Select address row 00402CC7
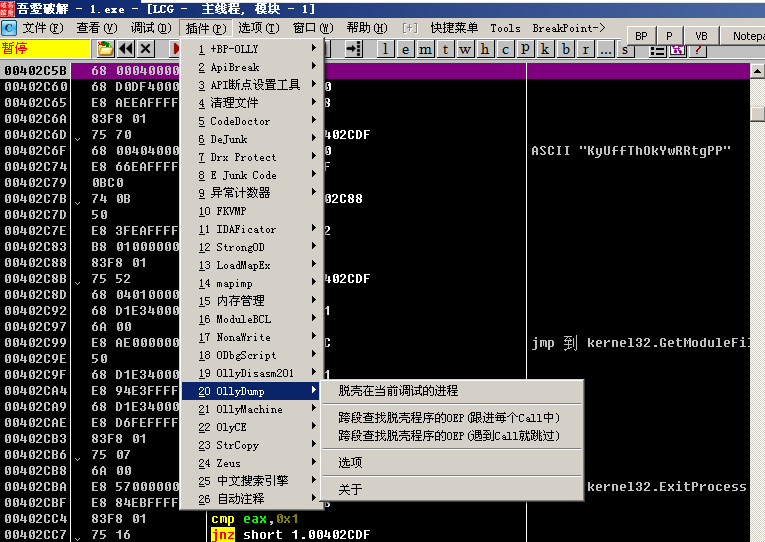 (x=36, y=535)
